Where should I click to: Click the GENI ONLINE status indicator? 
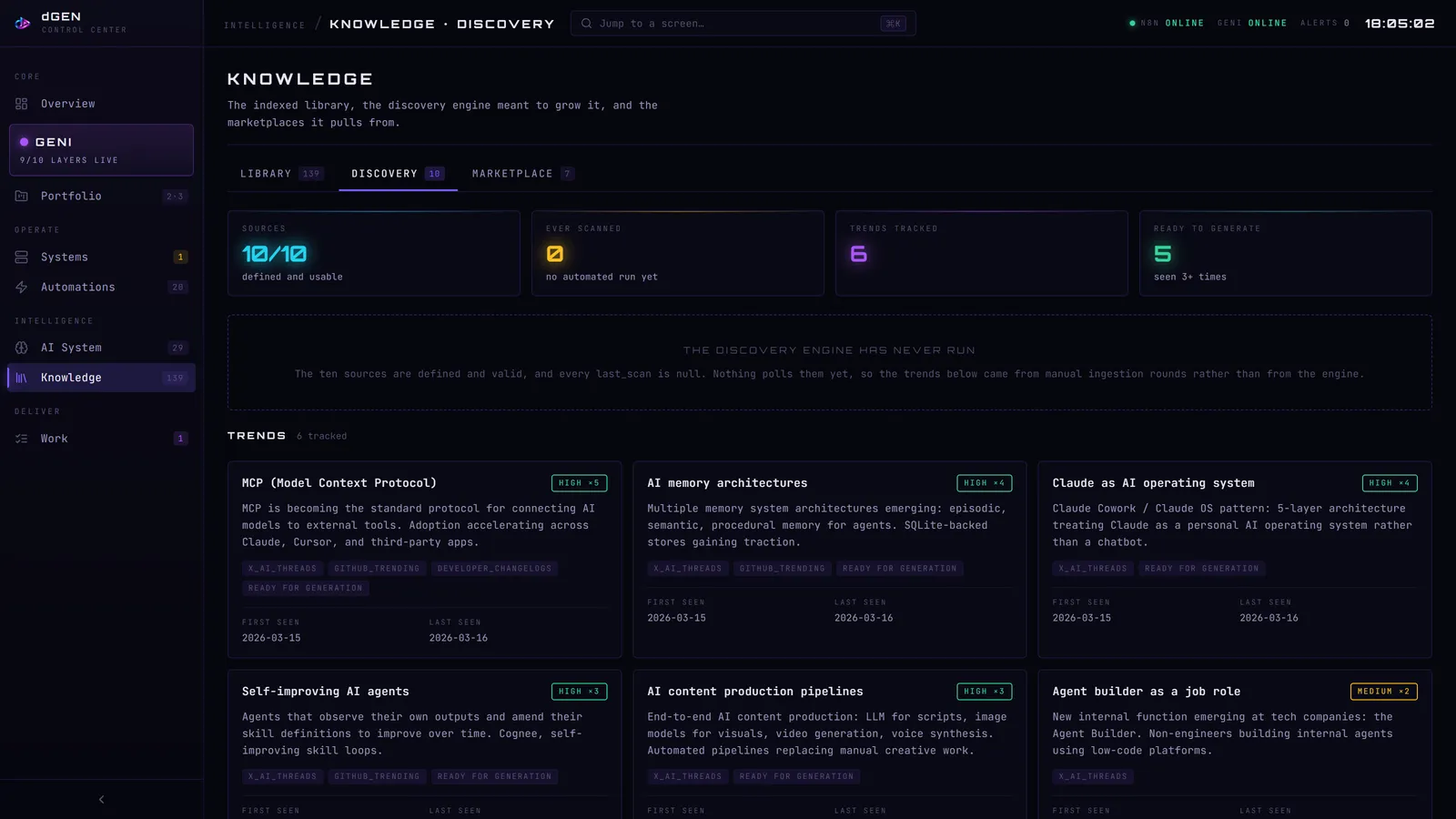[1252, 24]
